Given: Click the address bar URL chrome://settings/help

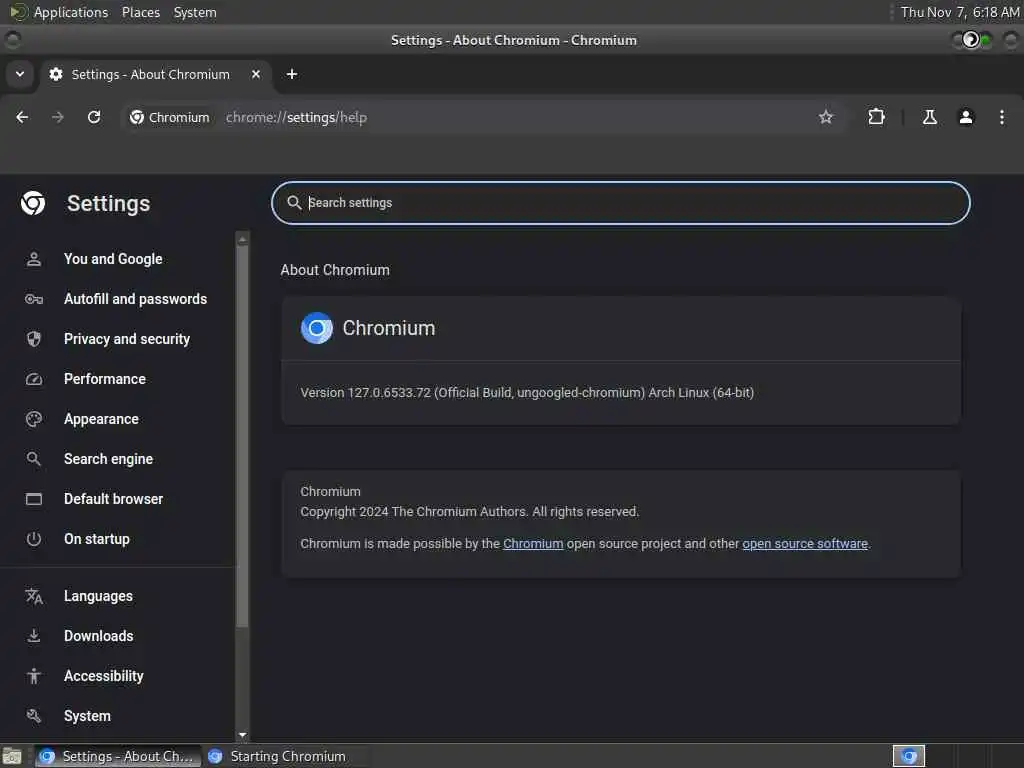Looking at the screenshot, I should coord(296,118).
